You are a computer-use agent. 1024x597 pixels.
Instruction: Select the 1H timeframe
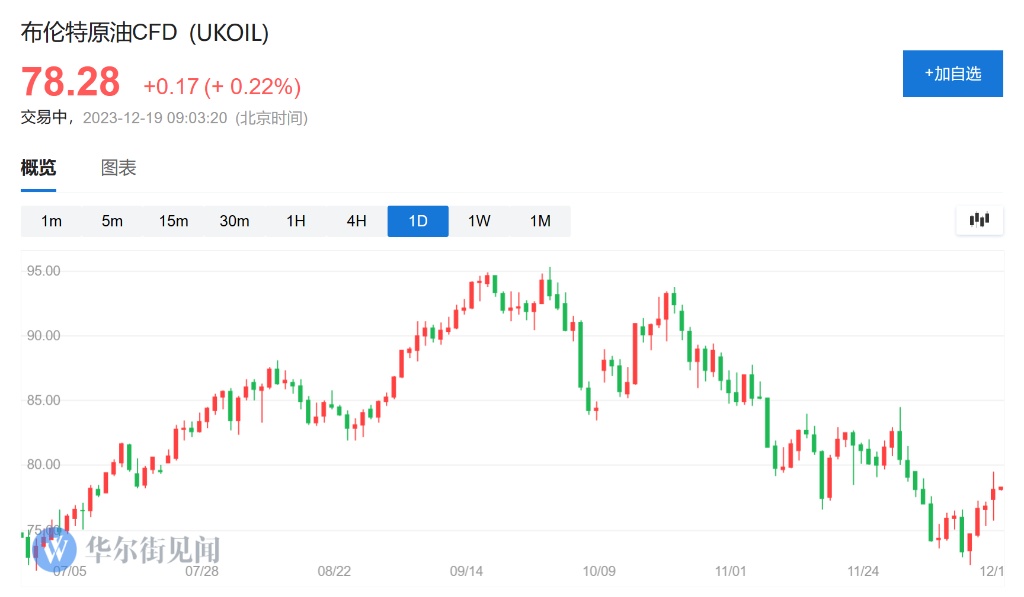pyautogui.click(x=296, y=221)
